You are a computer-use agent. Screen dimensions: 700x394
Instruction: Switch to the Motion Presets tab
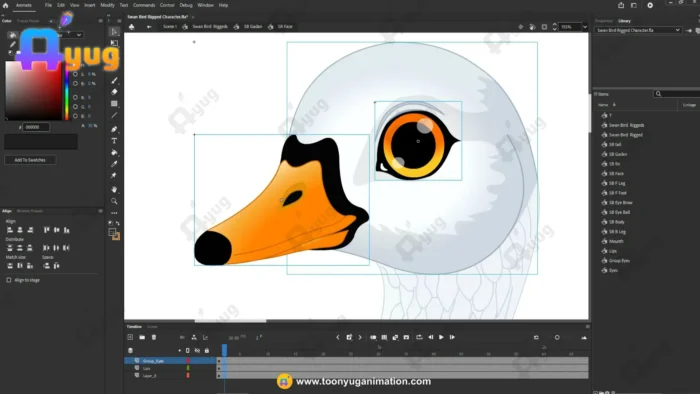point(30,211)
